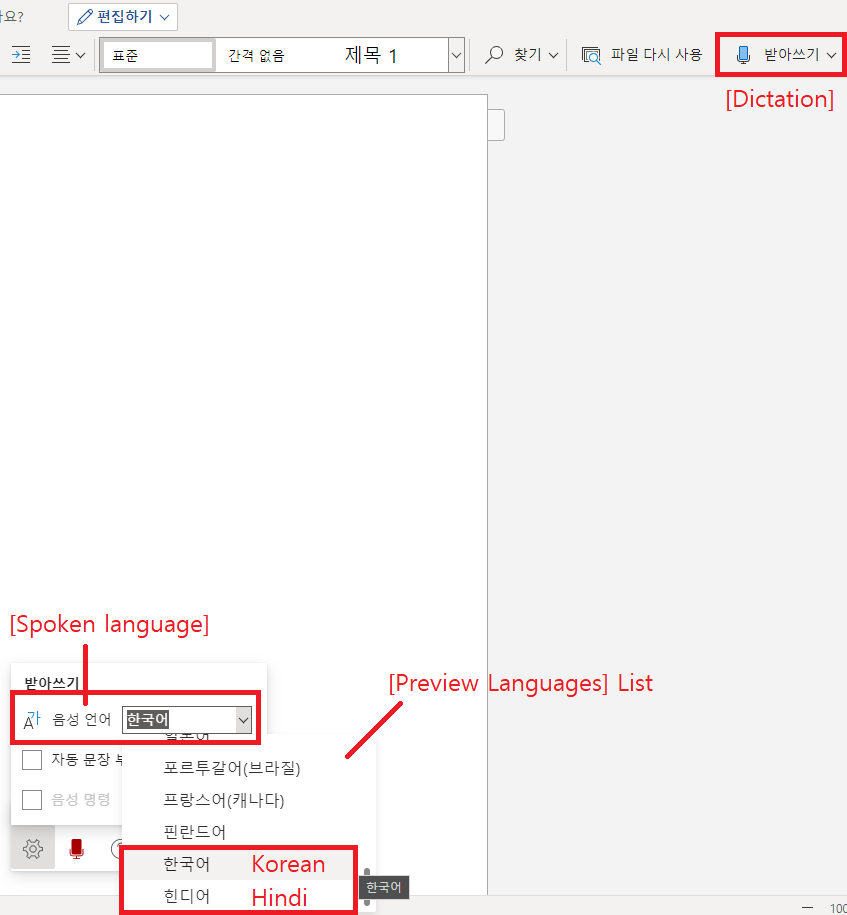Open dictation settings gear icon
Viewport: 847px width, 915px height.
point(33,848)
